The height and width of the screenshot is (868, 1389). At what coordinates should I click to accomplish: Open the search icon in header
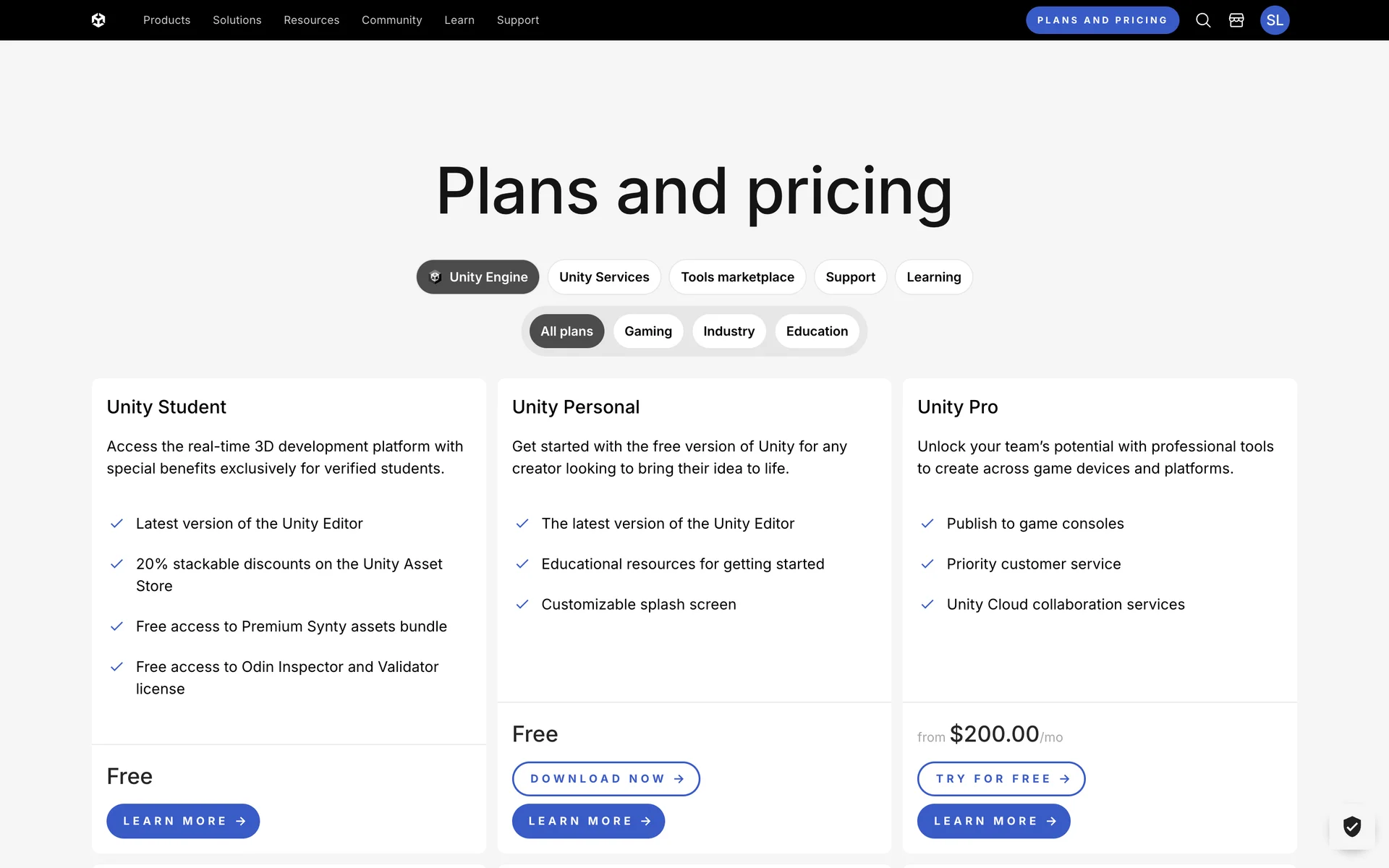coord(1203,20)
